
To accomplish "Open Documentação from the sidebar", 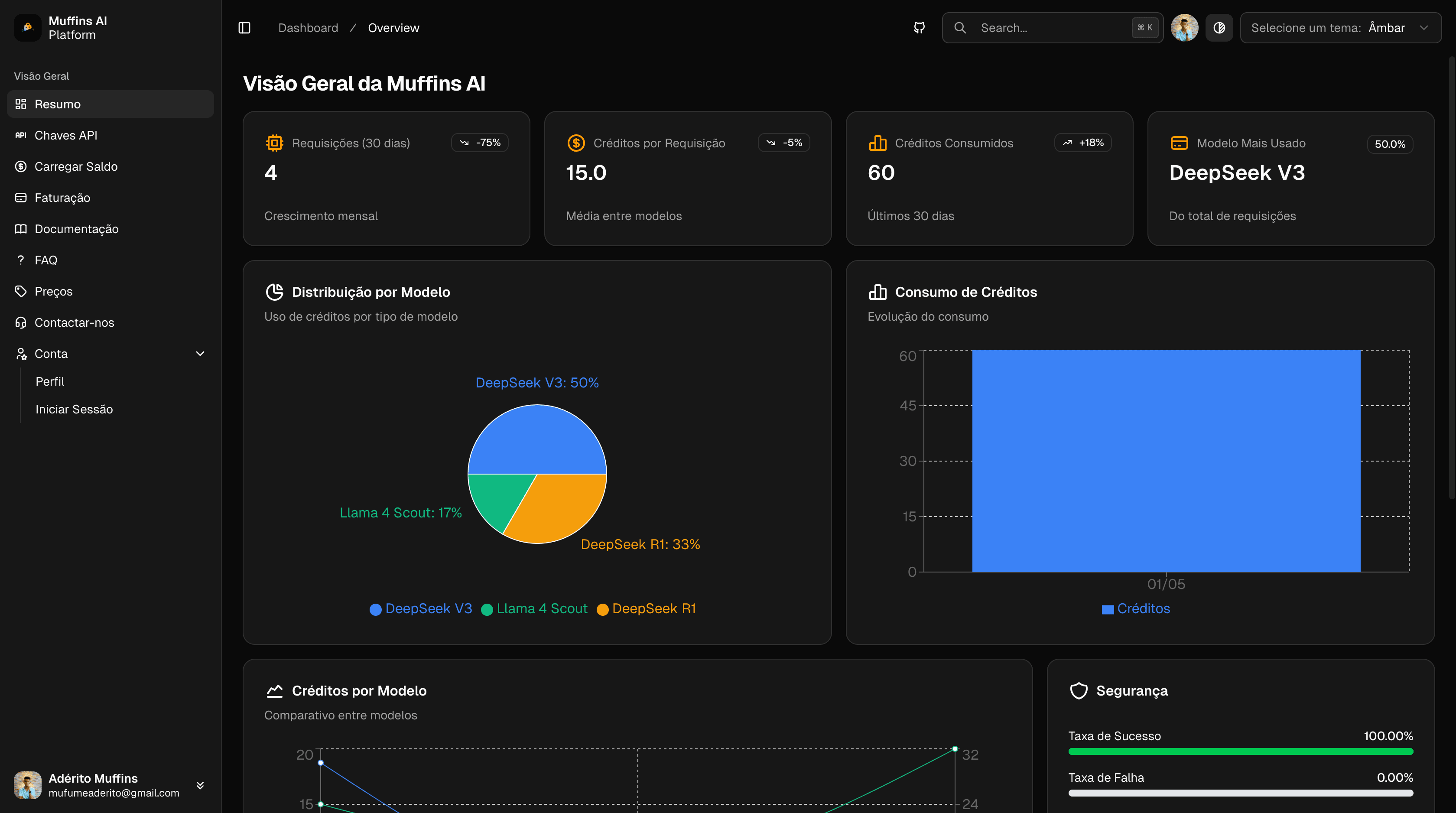I will (x=110, y=229).
